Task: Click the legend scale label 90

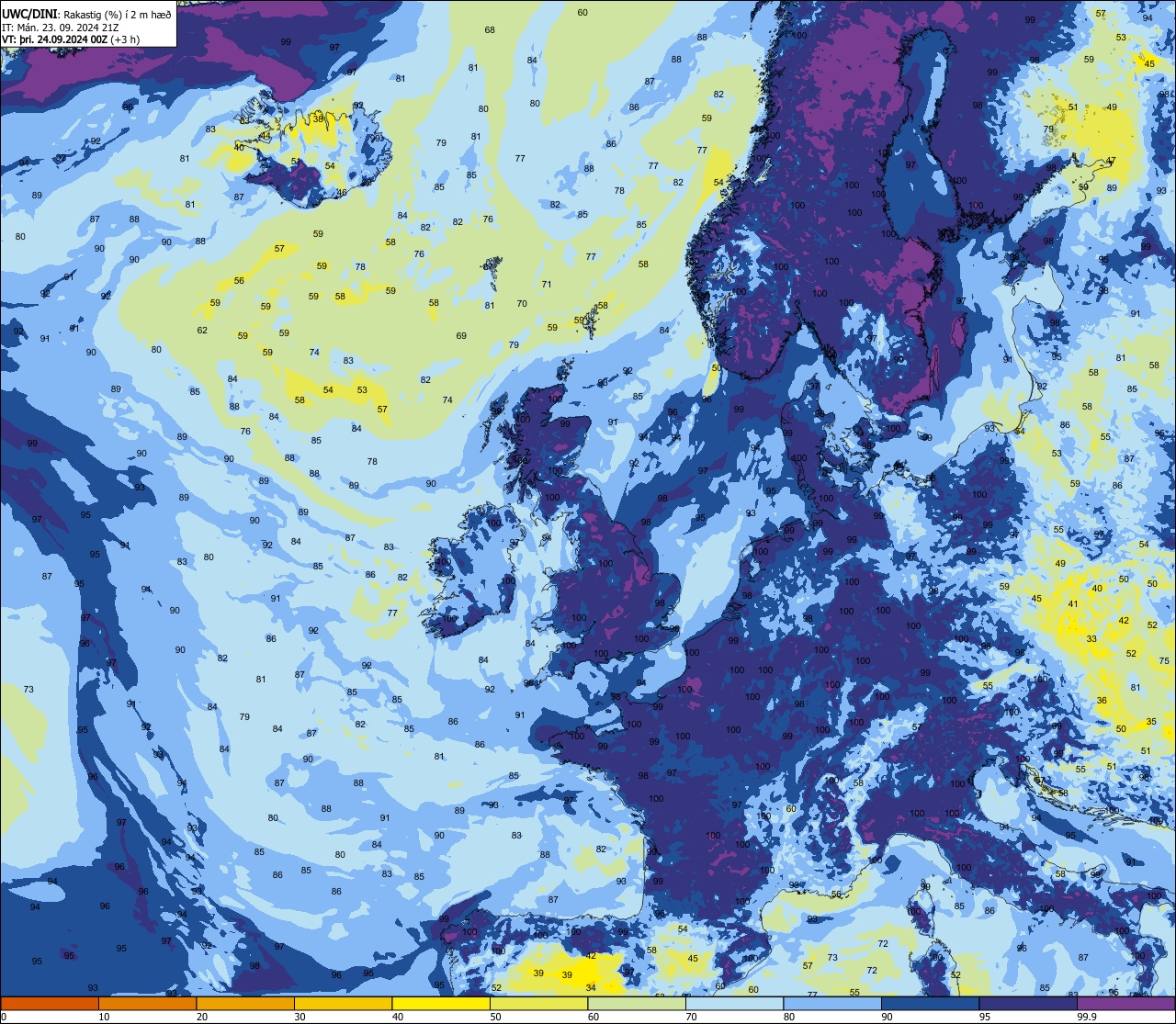Action: (887, 1017)
